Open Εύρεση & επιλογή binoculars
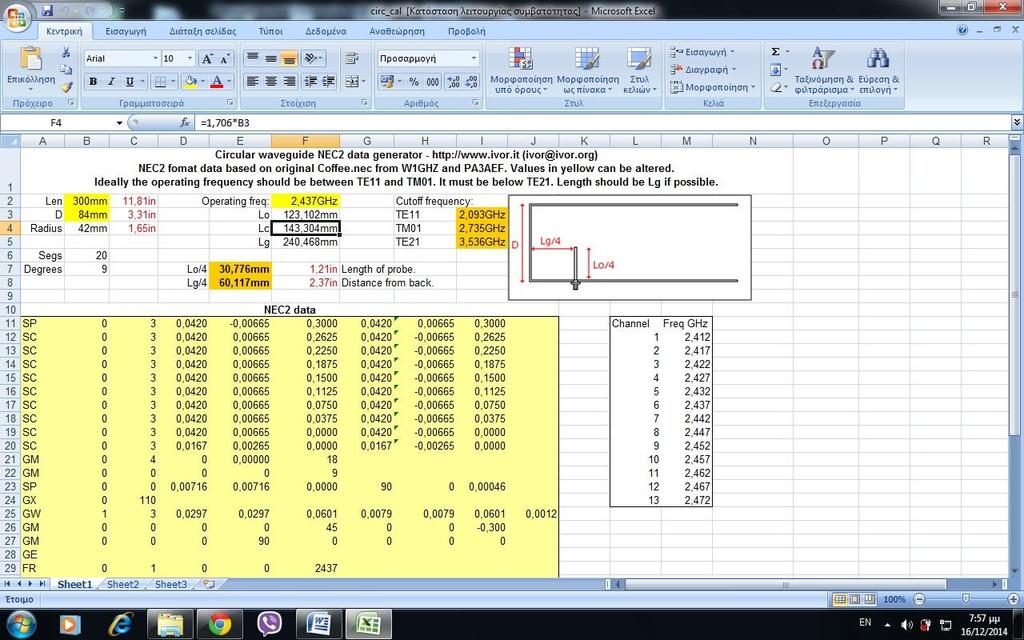 [878, 70]
